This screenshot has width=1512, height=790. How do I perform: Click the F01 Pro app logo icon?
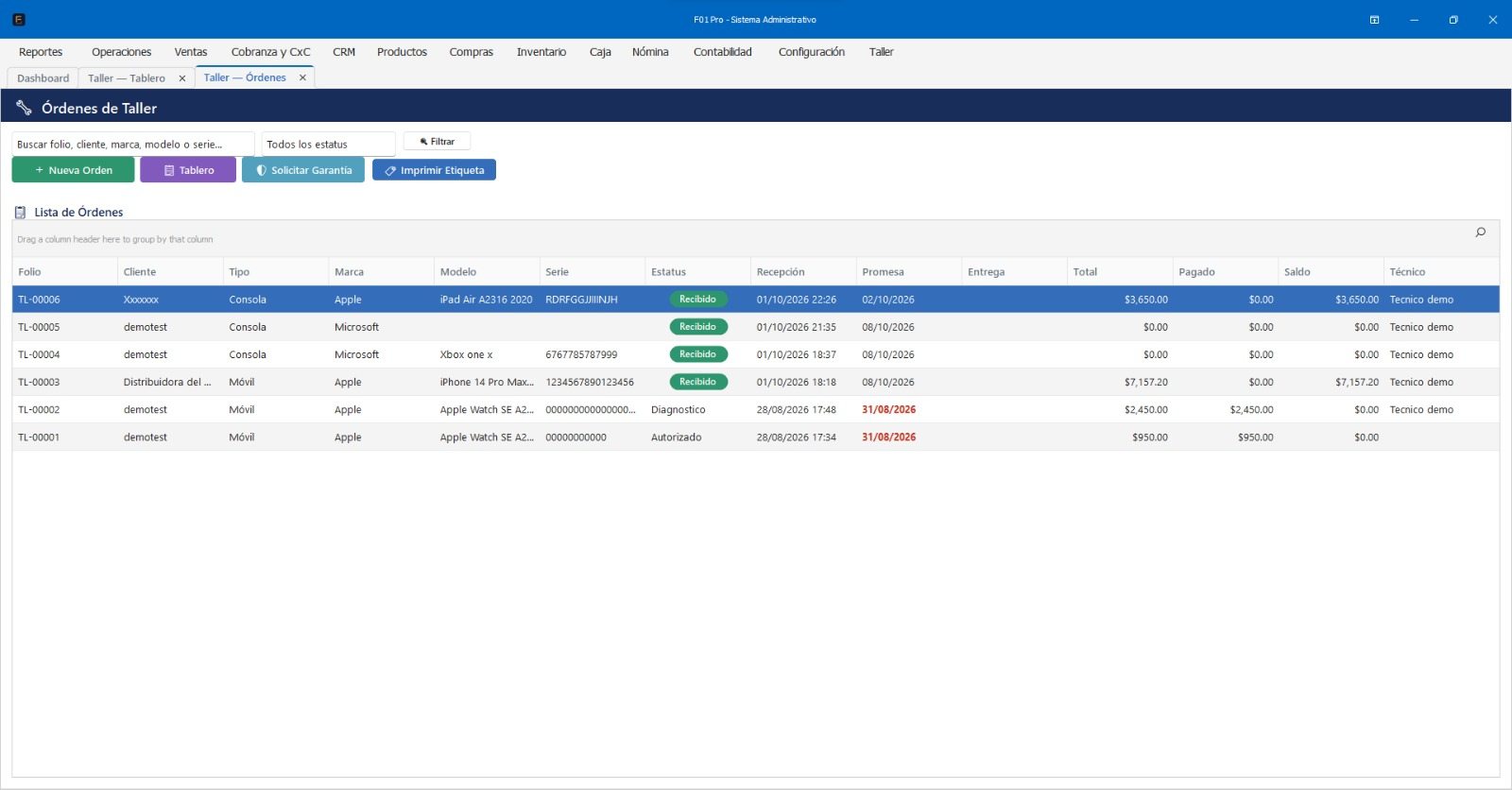click(19, 20)
